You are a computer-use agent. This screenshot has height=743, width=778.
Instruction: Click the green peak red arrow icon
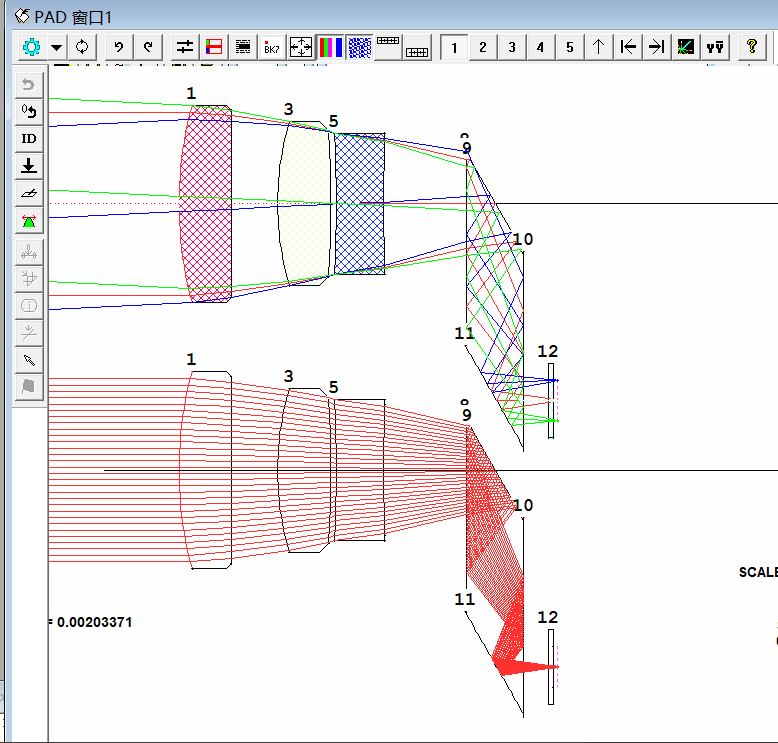[29, 220]
